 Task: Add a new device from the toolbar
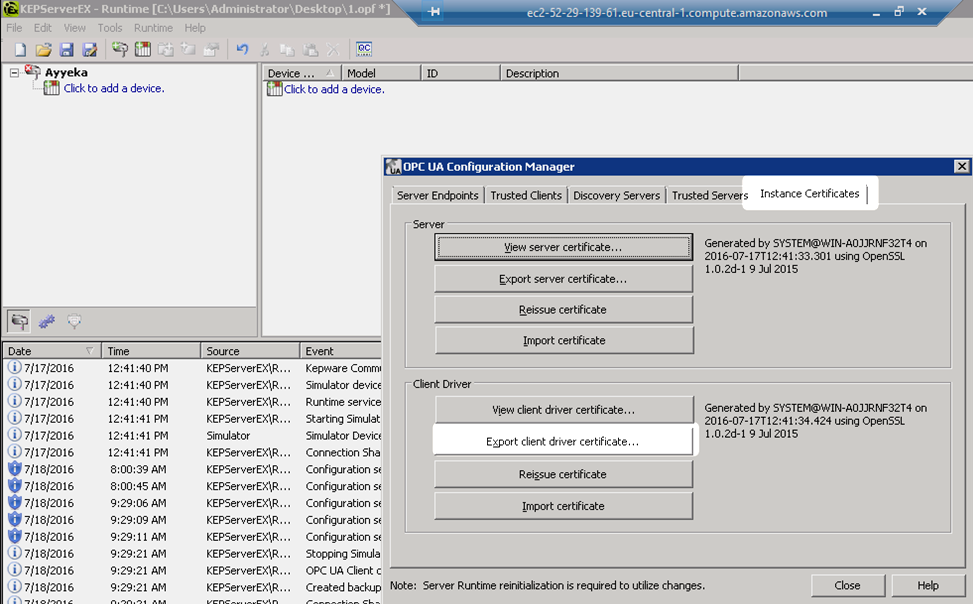pos(143,49)
